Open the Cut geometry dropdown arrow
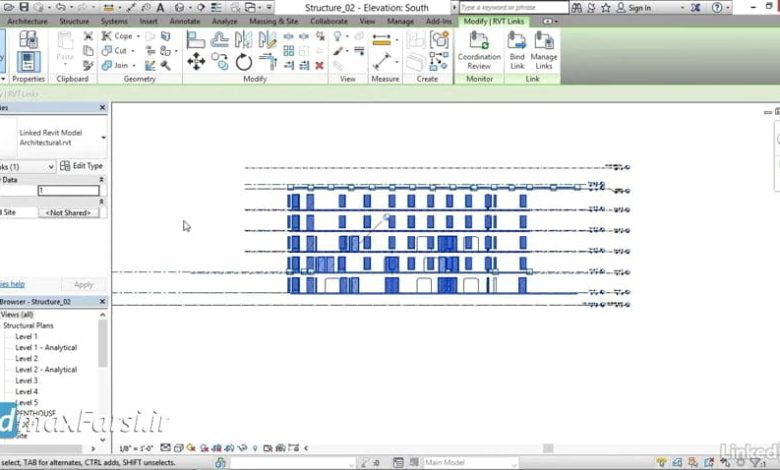 pyautogui.click(x=133, y=51)
